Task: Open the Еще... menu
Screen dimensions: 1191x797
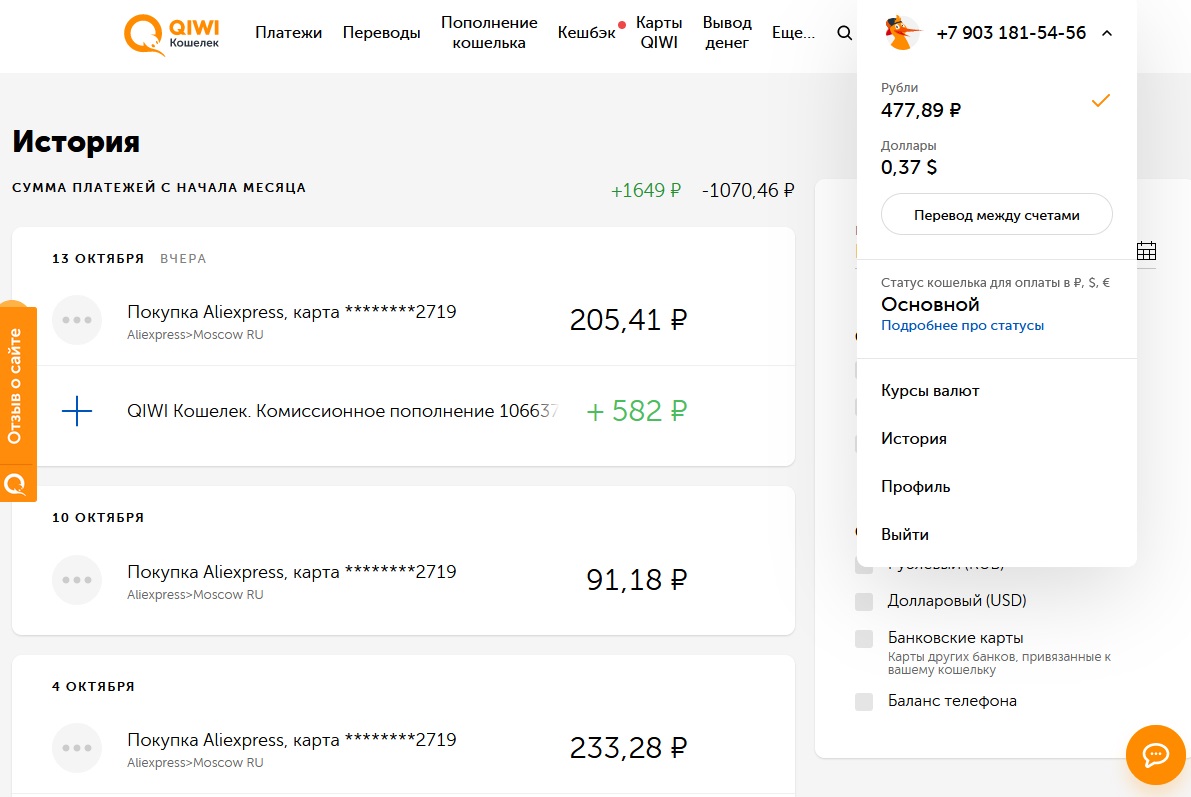Action: tap(793, 33)
